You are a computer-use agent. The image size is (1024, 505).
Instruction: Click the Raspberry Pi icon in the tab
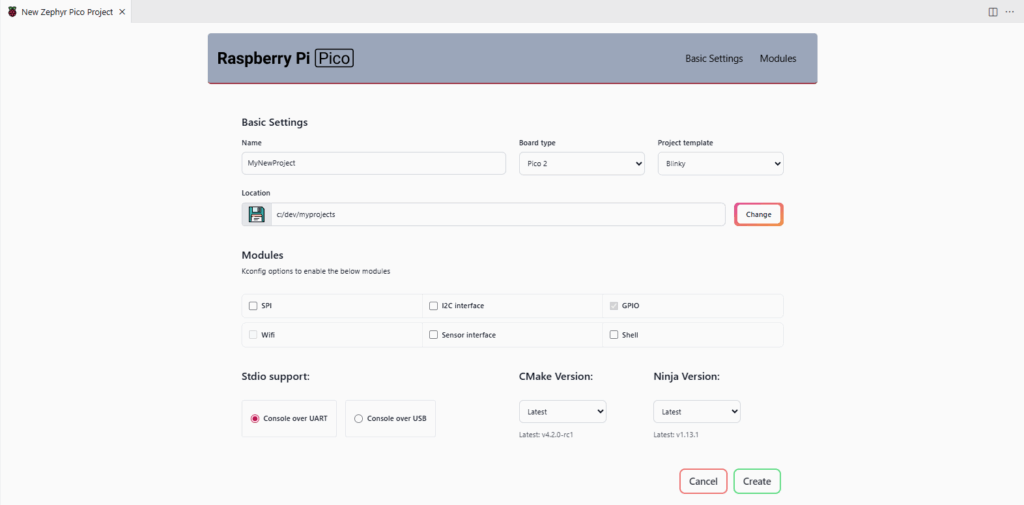tap(11, 12)
